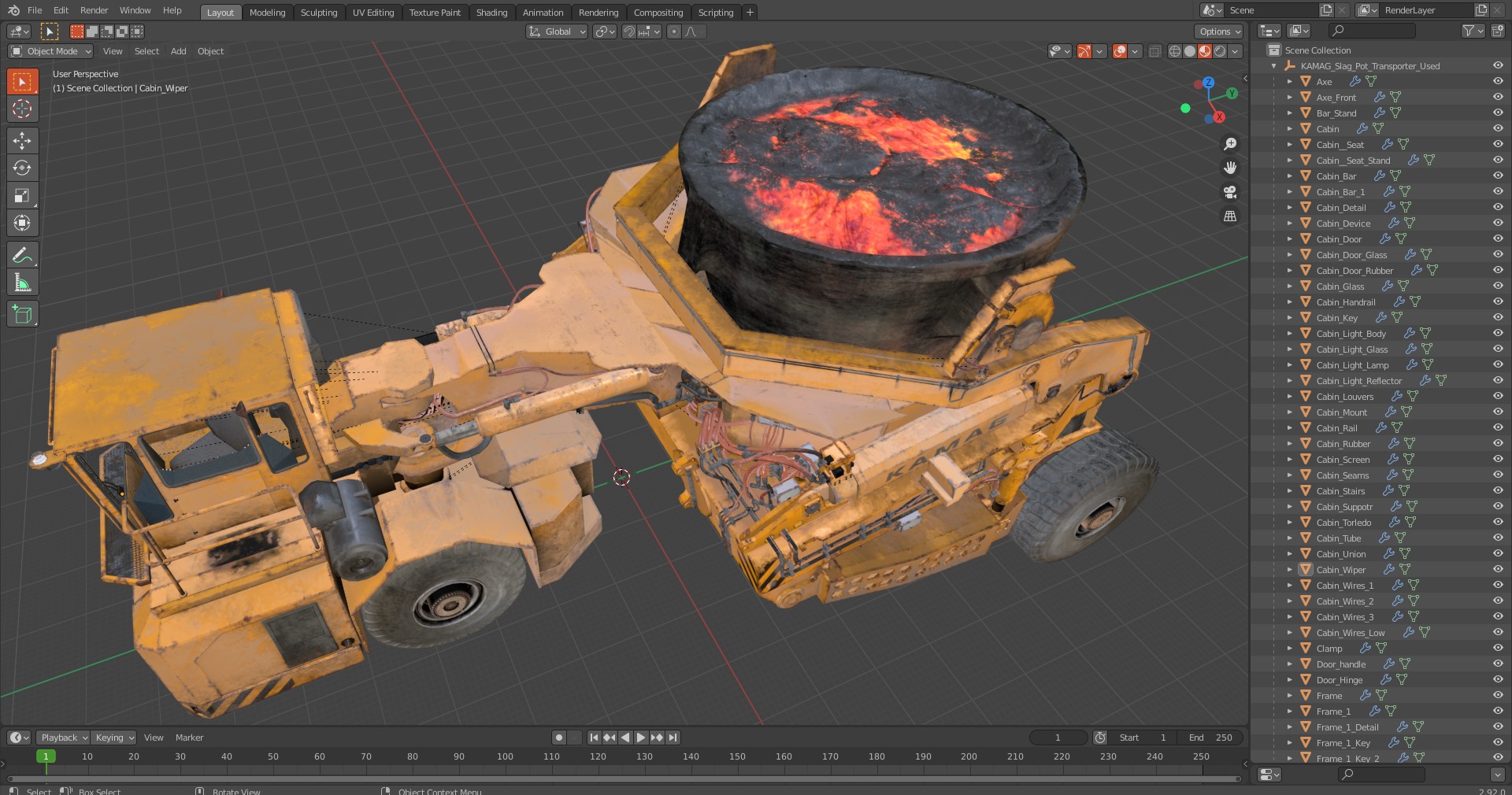Viewport: 1512px width, 795px height.
Task: Select Cabin_Stairs in outliner
Action: (1340, 491)
